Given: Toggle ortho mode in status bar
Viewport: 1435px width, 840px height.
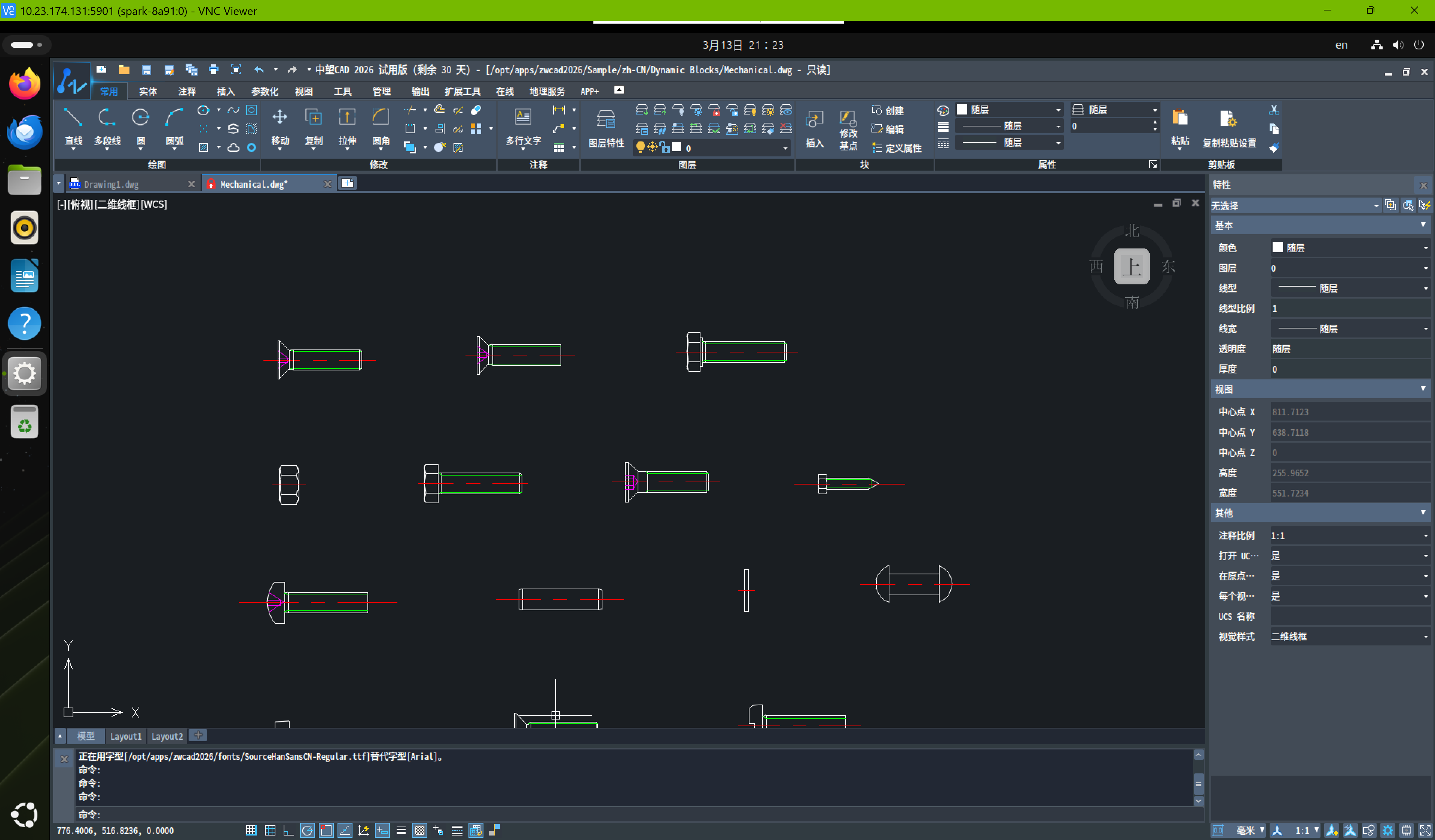Looking at the screenshot, I should (289, 830).
